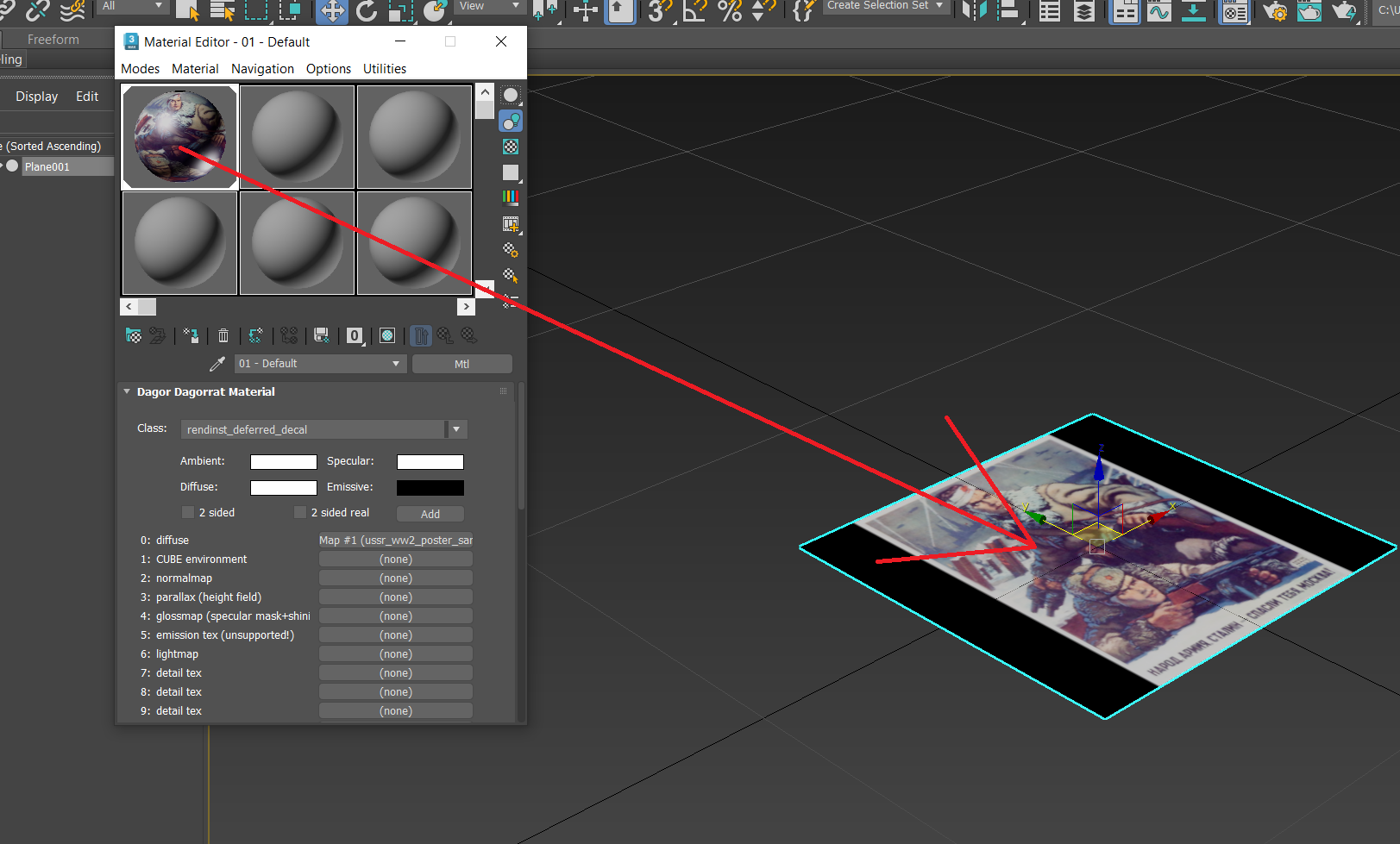
Task: Open the Utilities menu
Action: click(384, 69)
